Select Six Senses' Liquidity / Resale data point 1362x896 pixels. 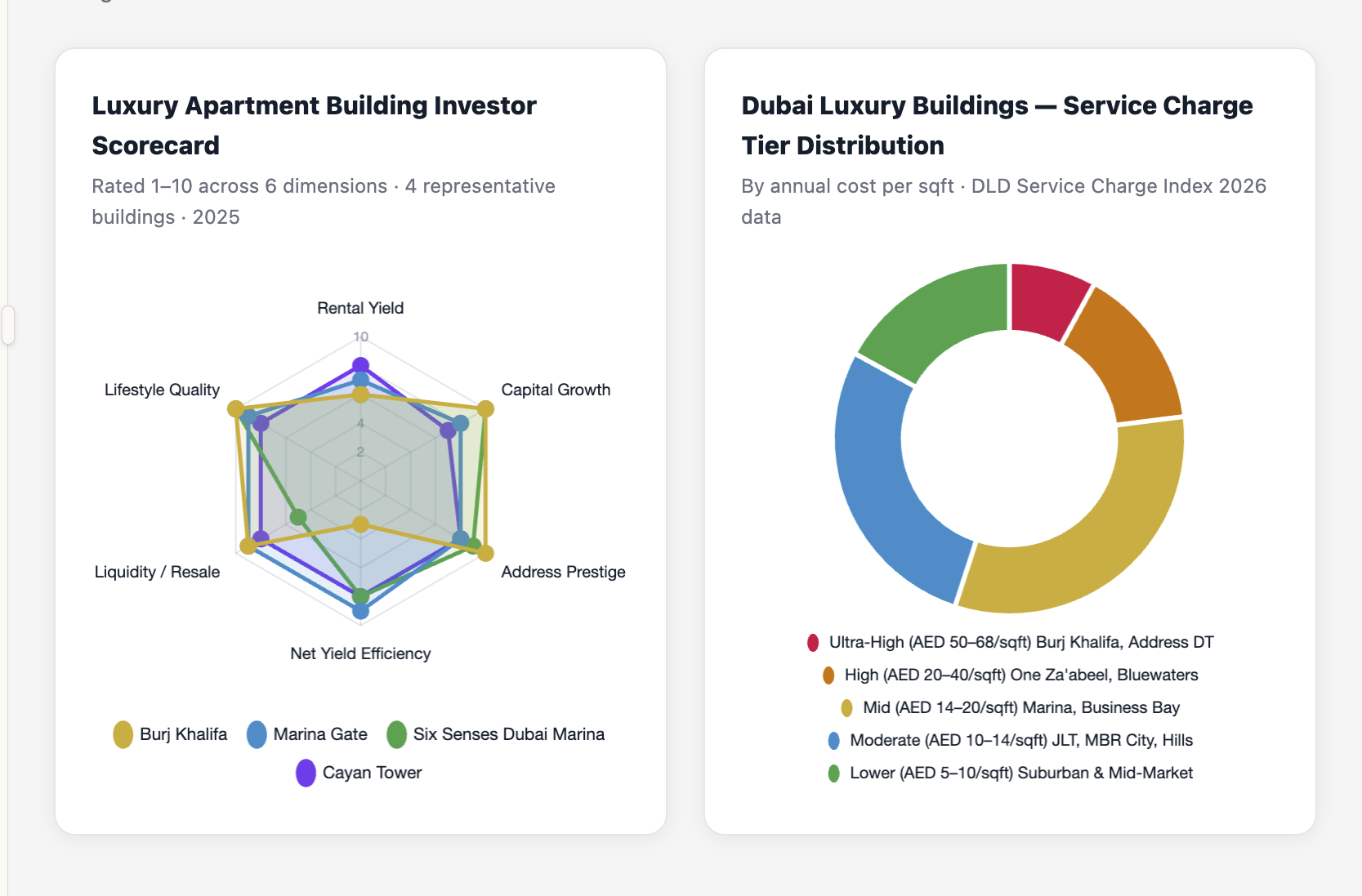pyautogui.click(x=298, y=517)
